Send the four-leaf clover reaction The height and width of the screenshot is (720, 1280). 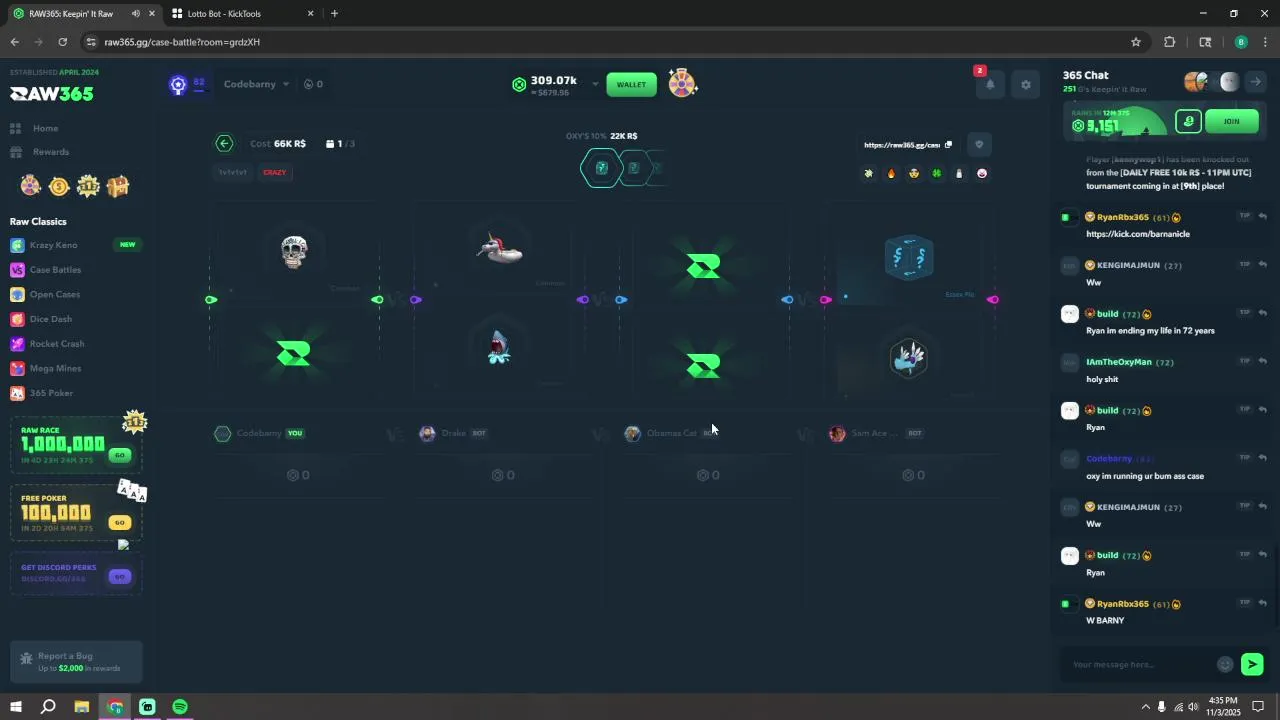pyautogui.click(x=937, y=173)
